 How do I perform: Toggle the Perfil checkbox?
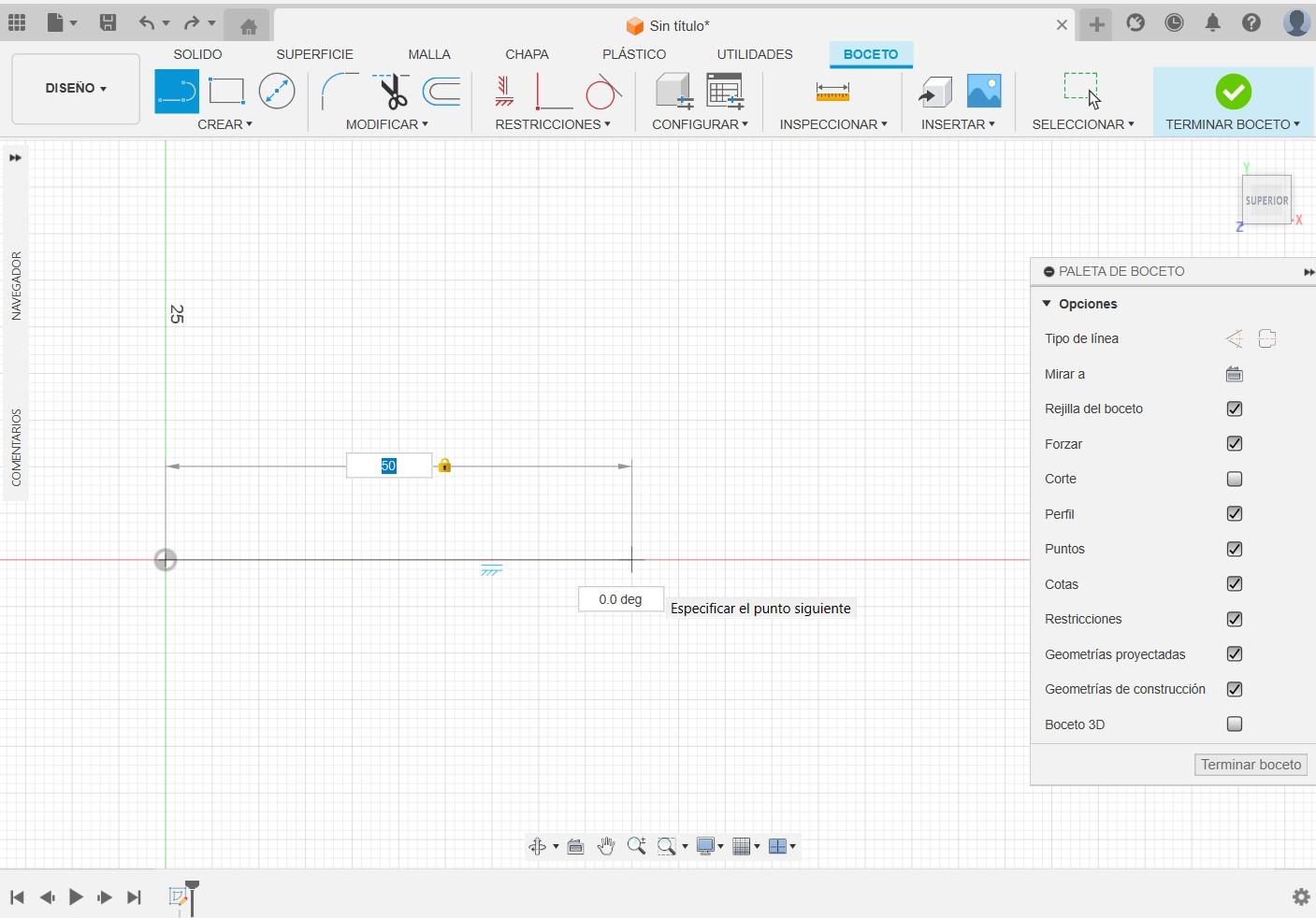pos(1235,514)
